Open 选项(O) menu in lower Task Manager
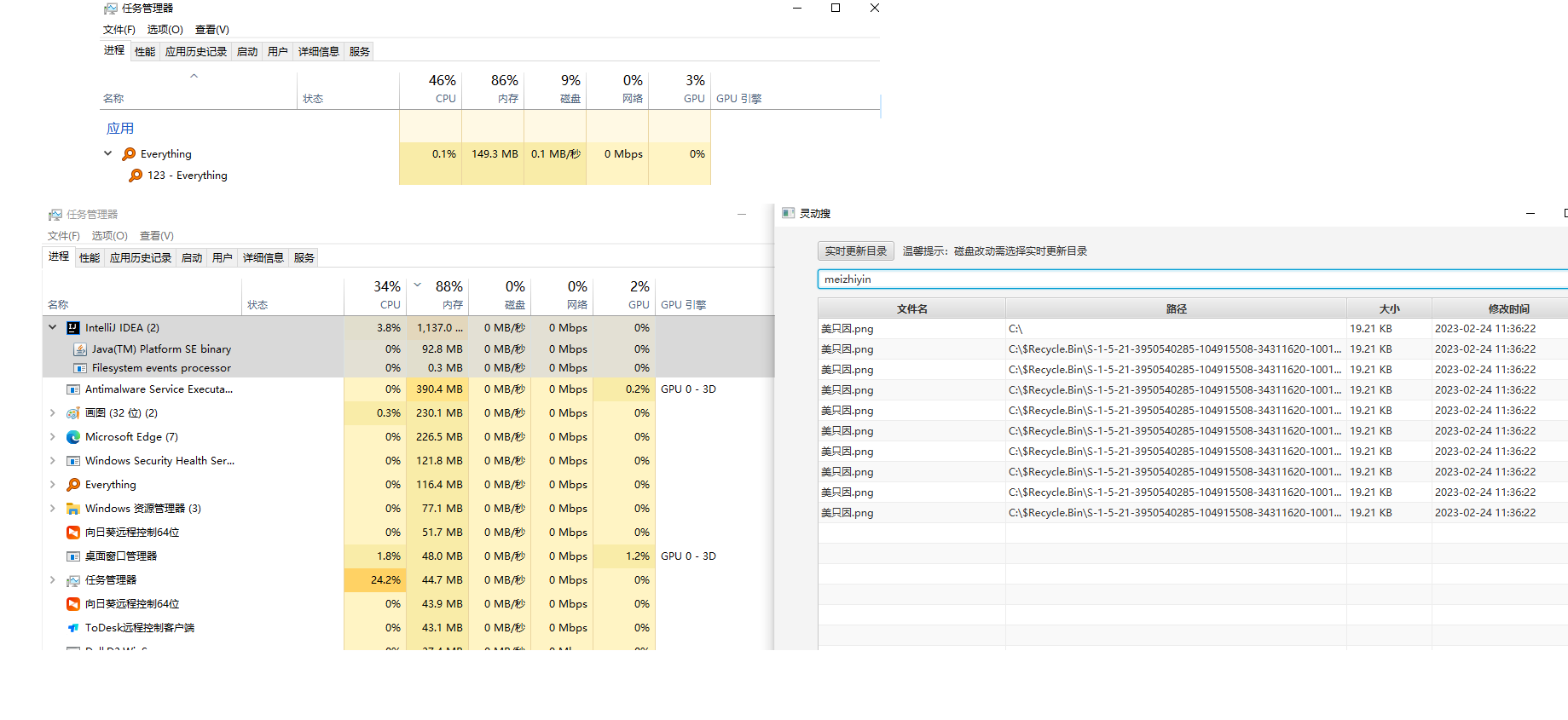Image resolution: width=1568 pixels, height=720 pixels. (x=110, y=236)
